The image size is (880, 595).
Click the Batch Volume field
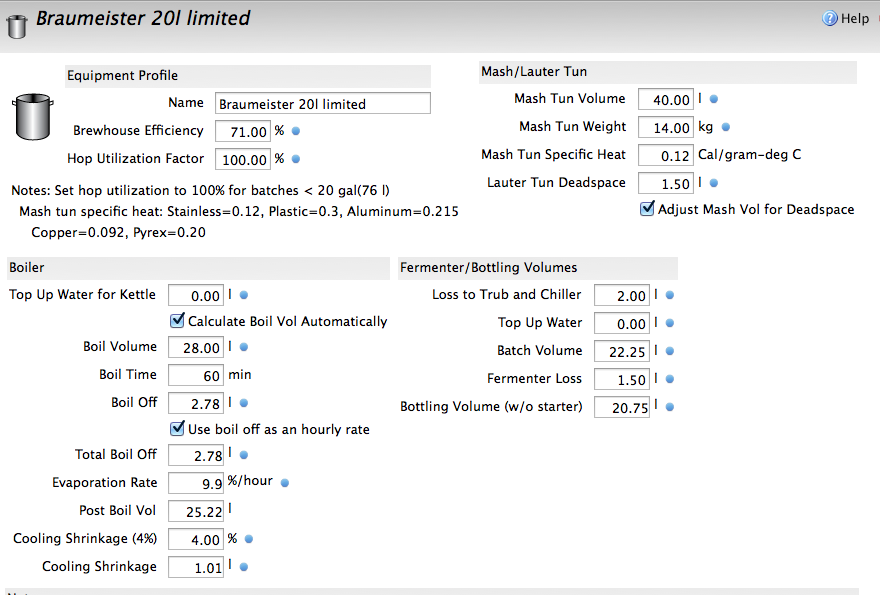622,351
